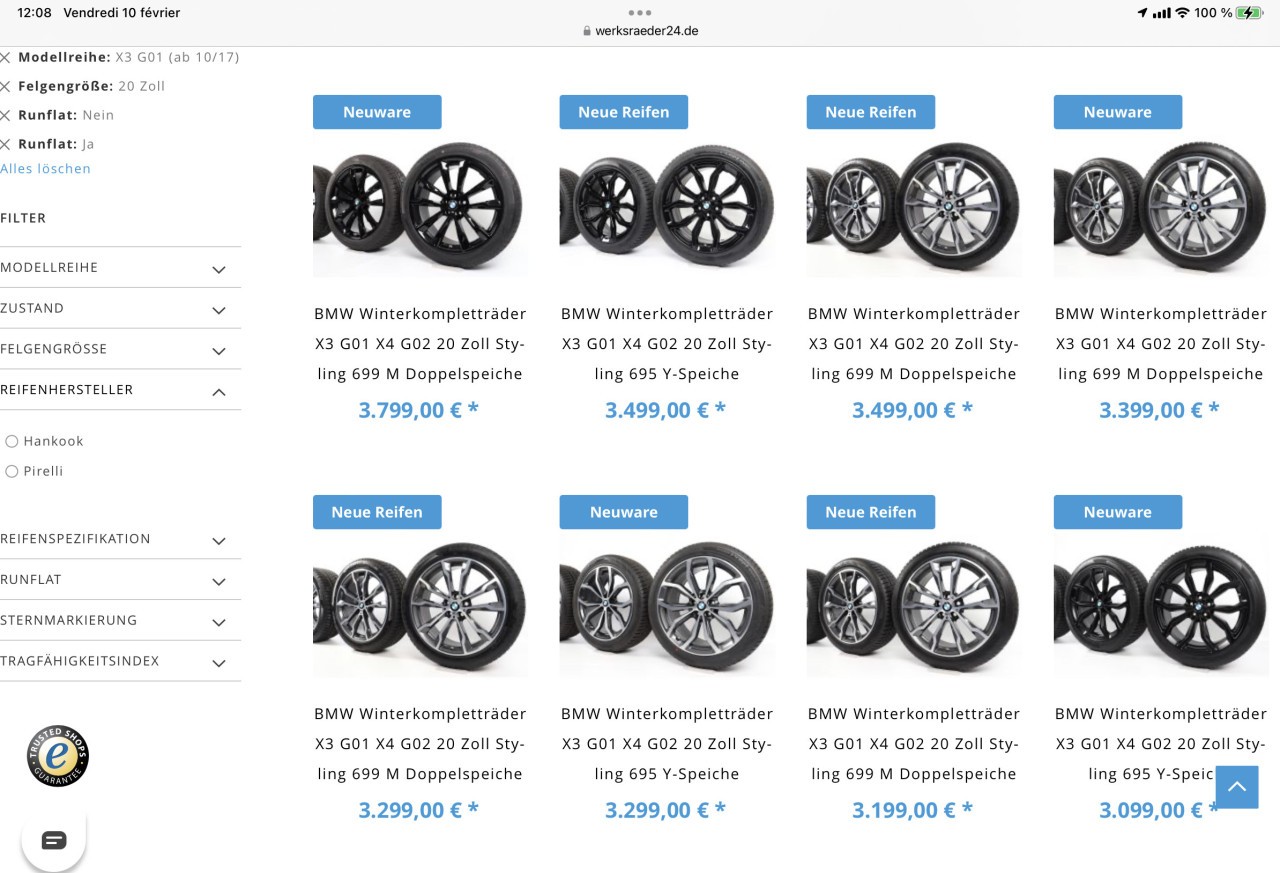Remove the Runflat Nein filter

coord(5,116)
